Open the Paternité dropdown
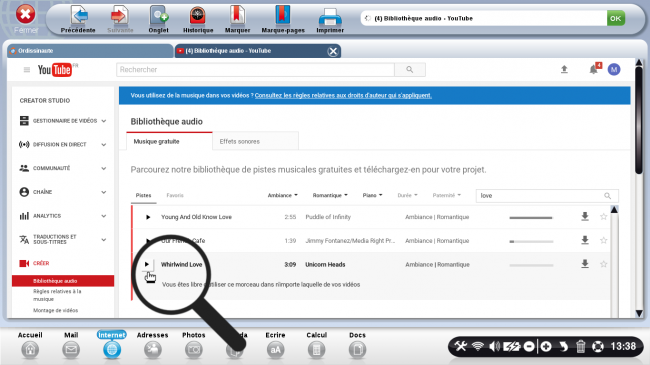 (x=446, y=195)
